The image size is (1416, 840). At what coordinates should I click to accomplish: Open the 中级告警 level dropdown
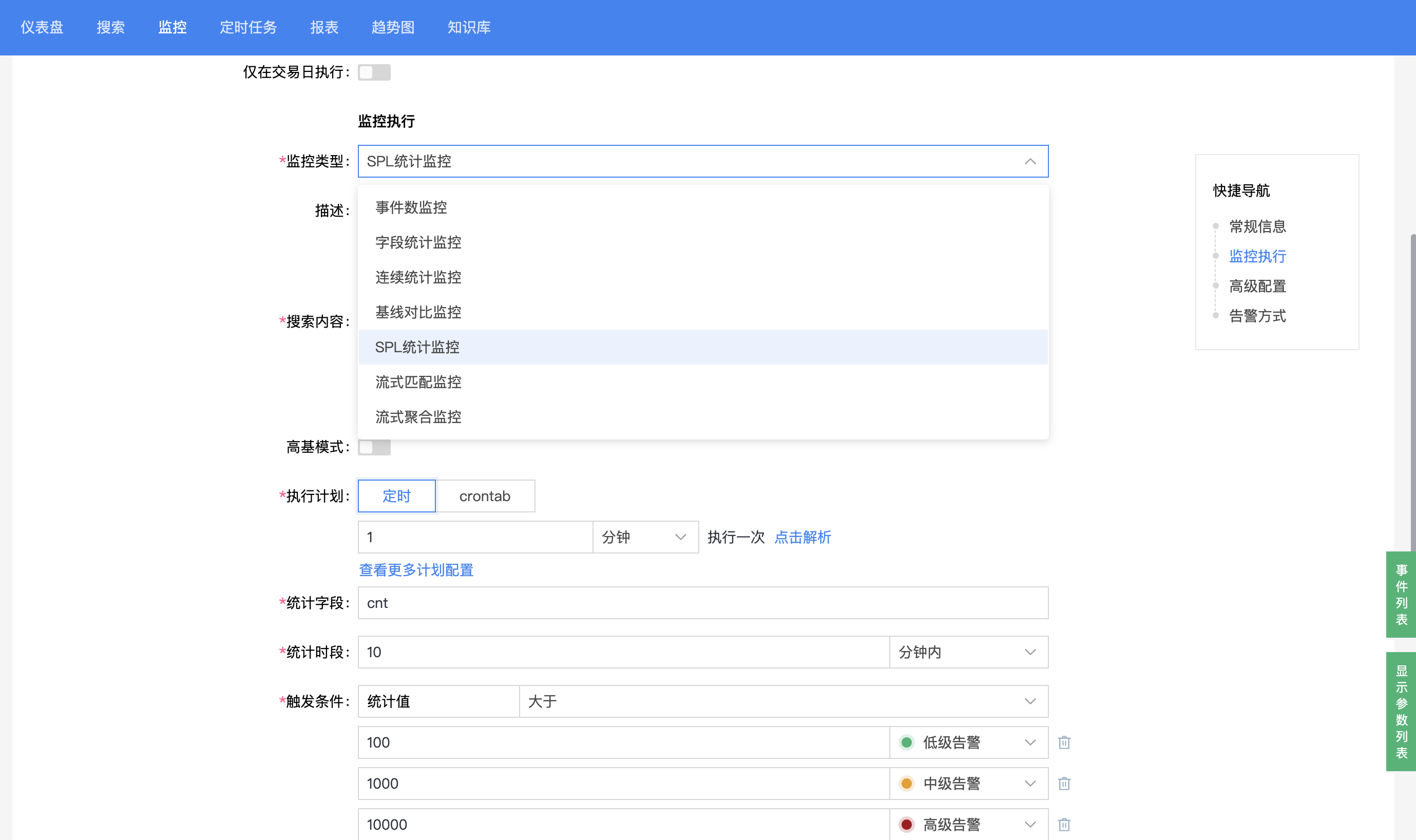pos(968,784)
